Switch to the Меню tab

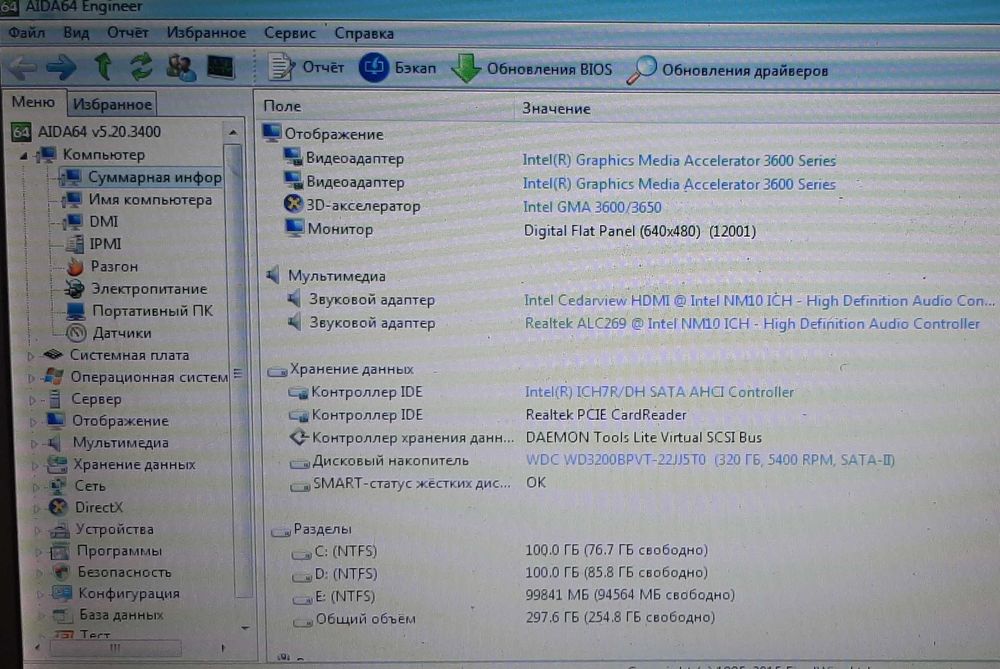[33, 102]
